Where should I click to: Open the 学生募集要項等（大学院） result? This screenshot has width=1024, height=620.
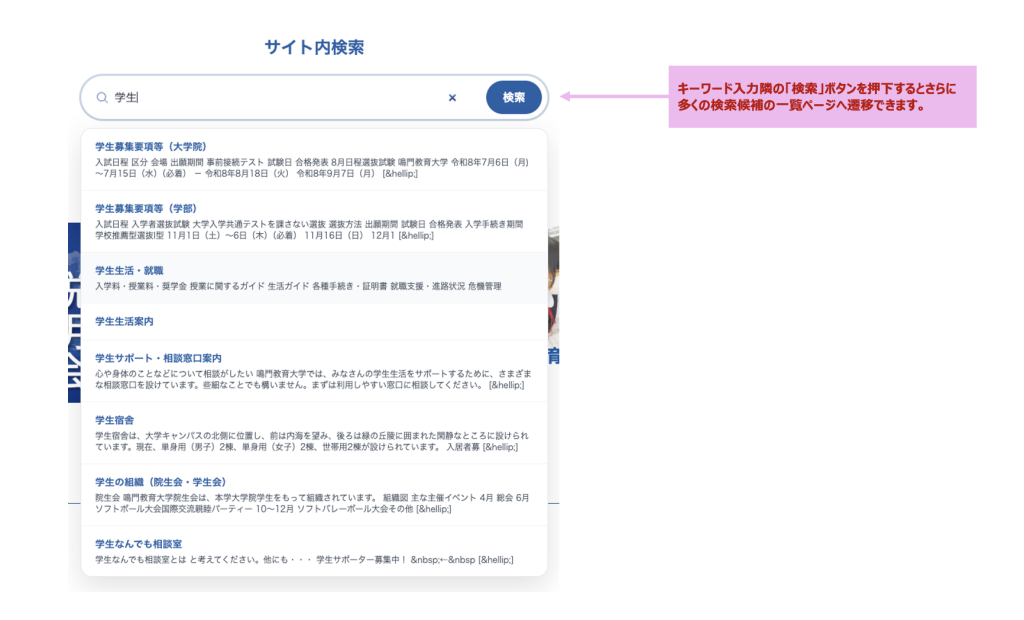151,147
